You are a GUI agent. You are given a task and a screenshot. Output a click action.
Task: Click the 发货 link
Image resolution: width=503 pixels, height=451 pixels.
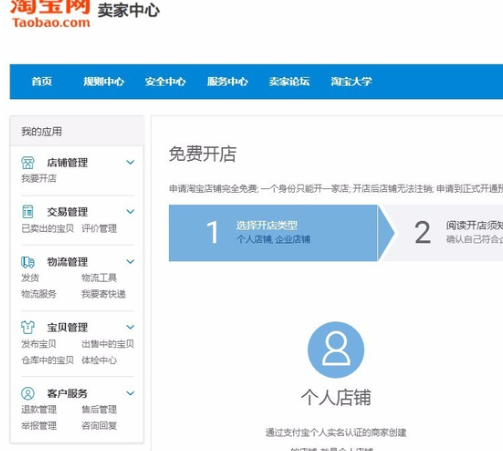[x=30, y=278]
